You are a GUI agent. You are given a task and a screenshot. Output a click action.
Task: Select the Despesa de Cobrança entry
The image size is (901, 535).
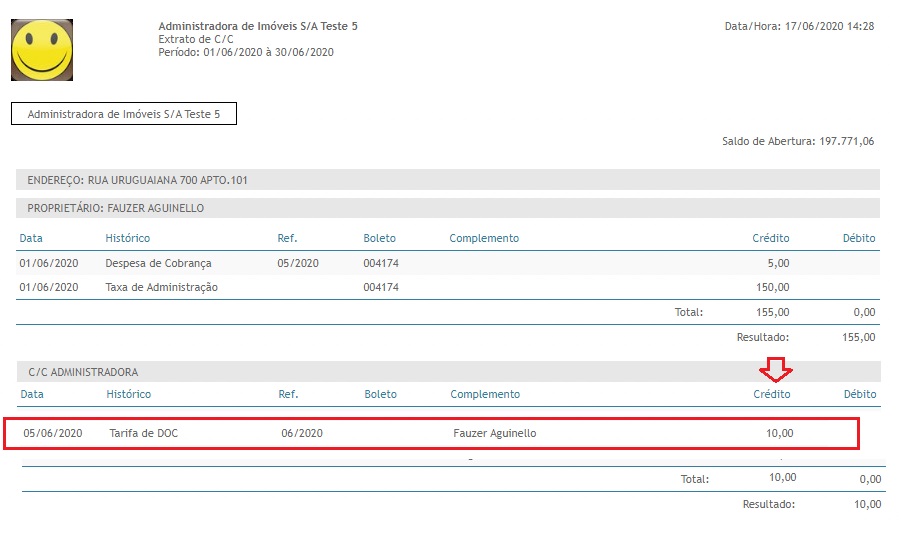pos(158,263)
